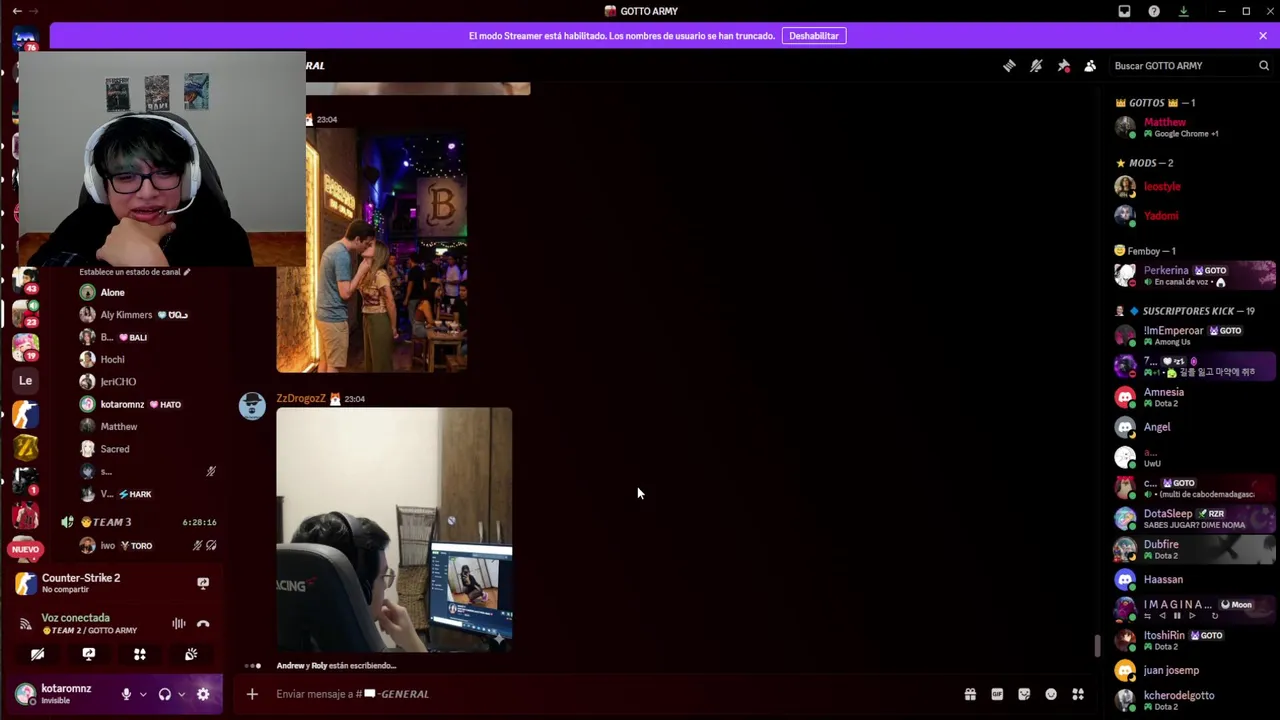Open activities launcher in voice panel
The image size is (1280, 720).
coord(140,654)
